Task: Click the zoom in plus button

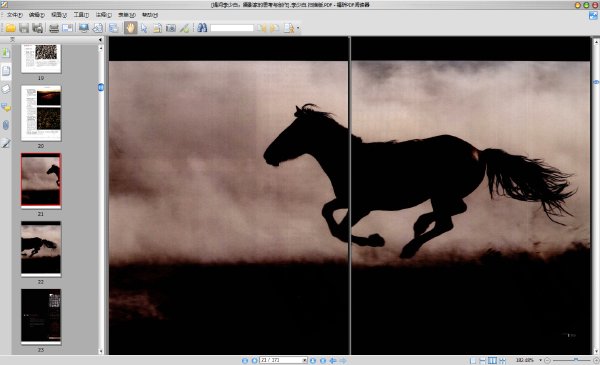Action: click(x=596, y=360)
